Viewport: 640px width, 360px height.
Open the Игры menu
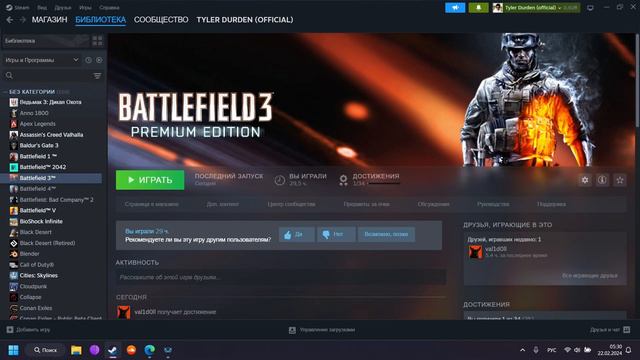[x=85, y=7]
